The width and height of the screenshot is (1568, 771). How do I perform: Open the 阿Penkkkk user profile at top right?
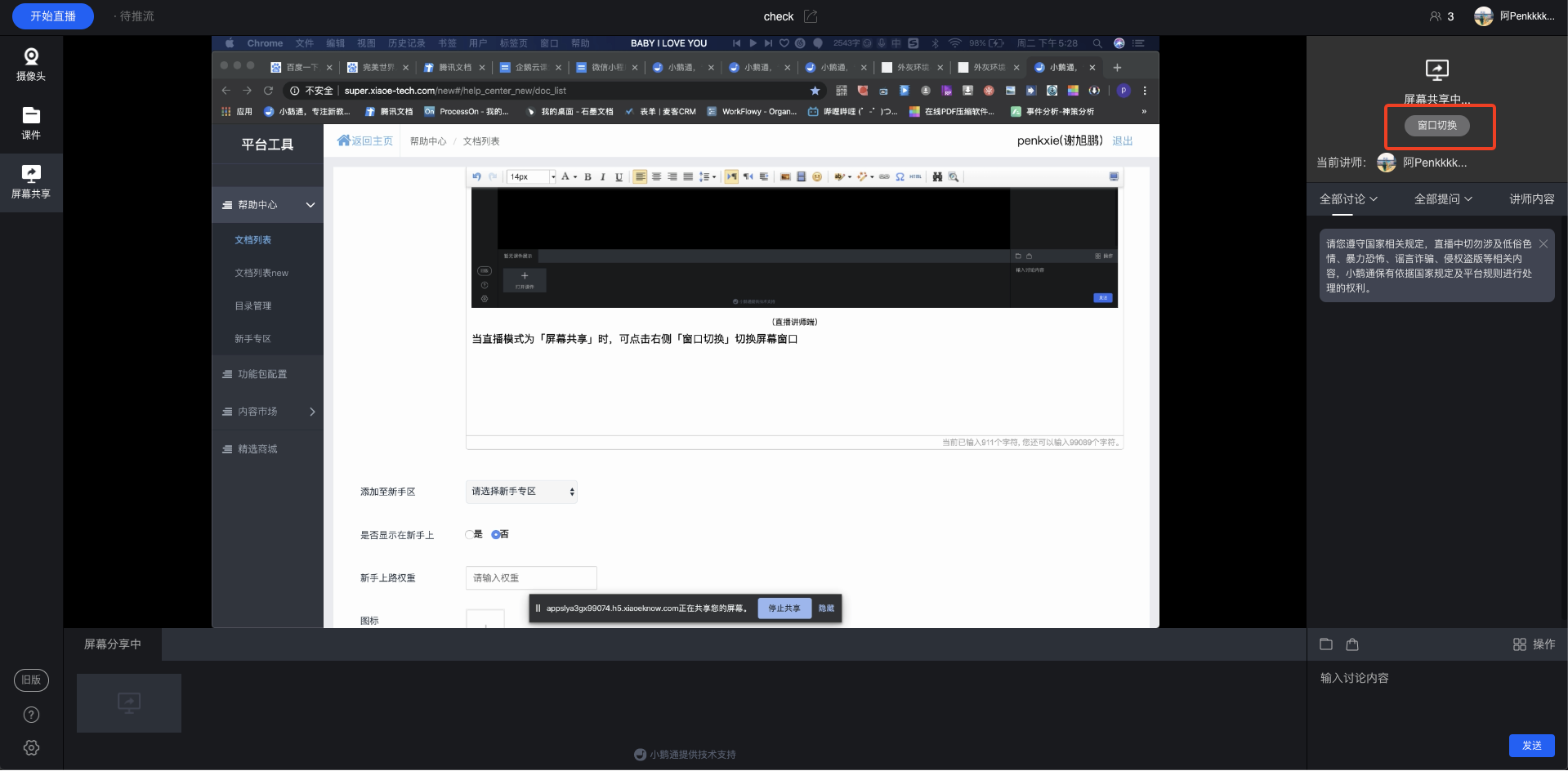[1514, 16]
